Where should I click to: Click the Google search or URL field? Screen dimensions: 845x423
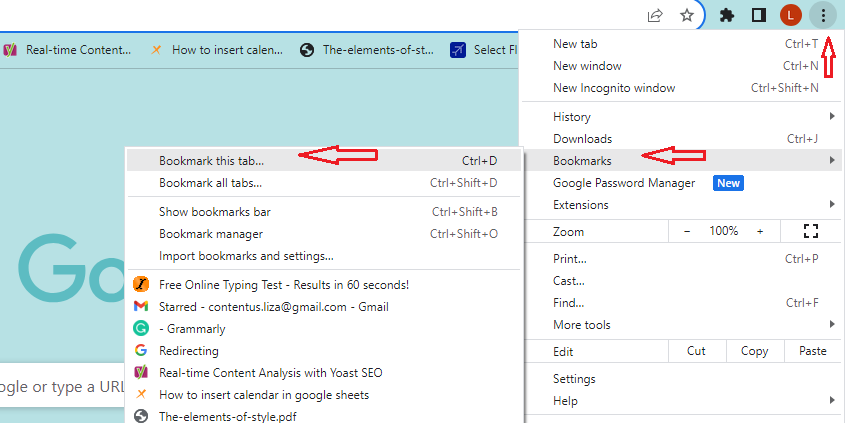point(62,387)
